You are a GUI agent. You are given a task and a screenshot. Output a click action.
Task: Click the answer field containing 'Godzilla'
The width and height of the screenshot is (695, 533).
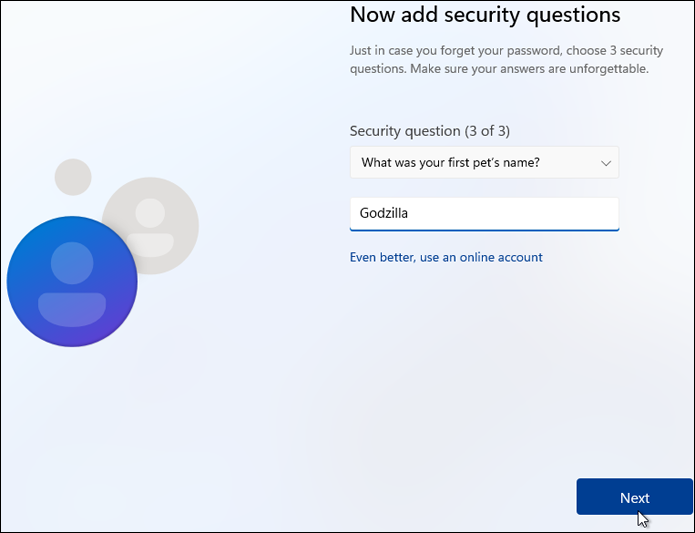[x=484, y=213]
